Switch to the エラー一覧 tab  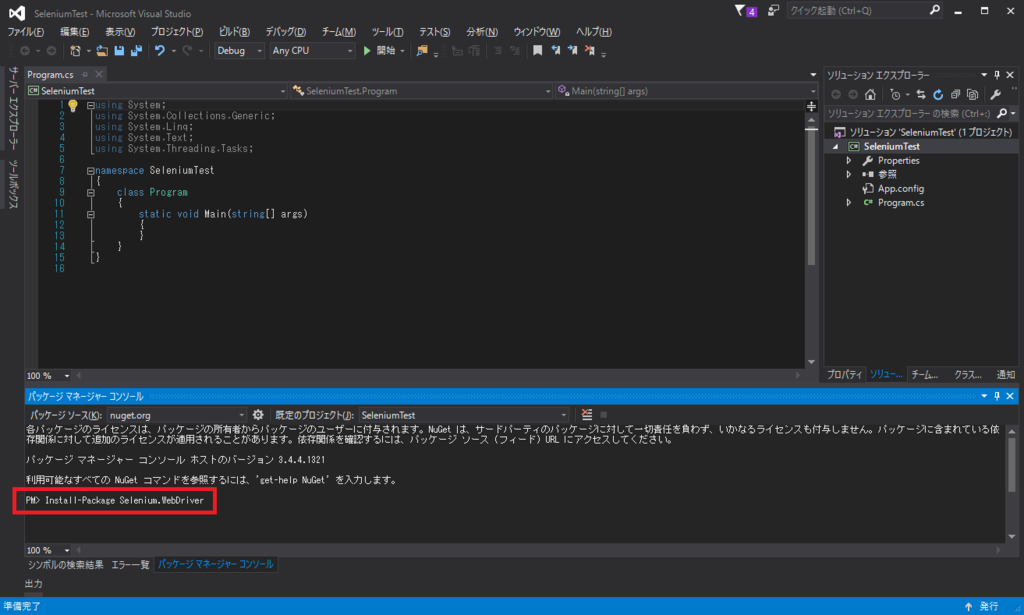tap(130, 565)
